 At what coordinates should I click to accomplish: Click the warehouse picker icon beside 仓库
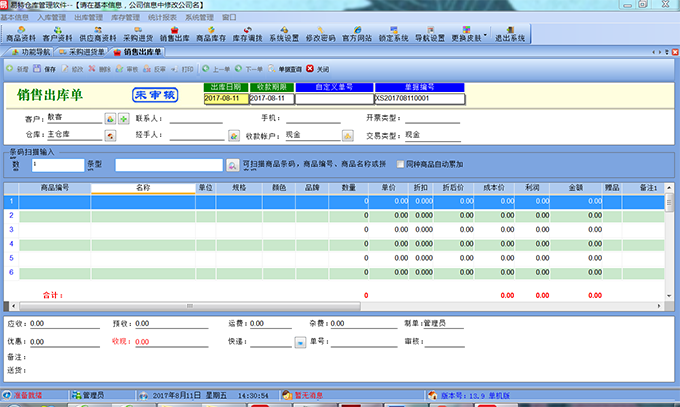pyautogui.click(x=110, y=136)
